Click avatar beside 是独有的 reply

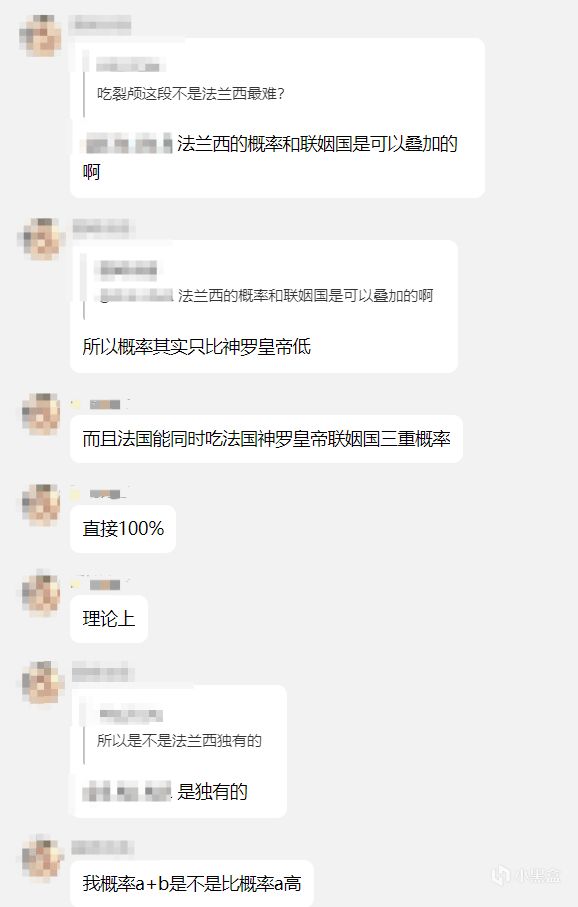pos(41,683)
